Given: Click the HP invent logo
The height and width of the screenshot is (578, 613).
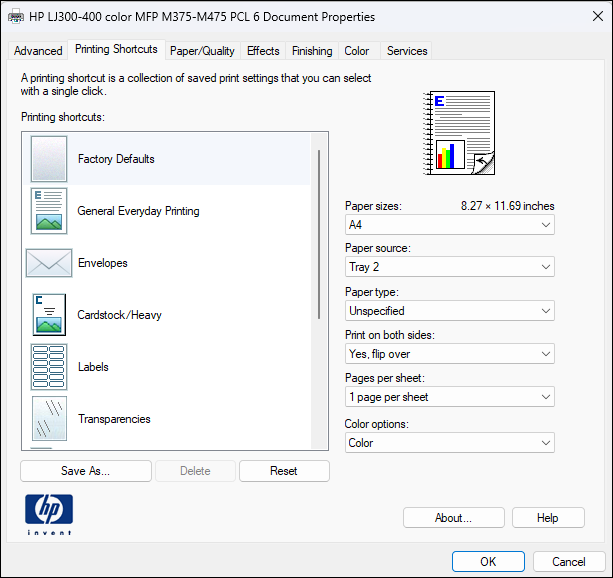Looking at the screenshot, I should click(49, 514).
